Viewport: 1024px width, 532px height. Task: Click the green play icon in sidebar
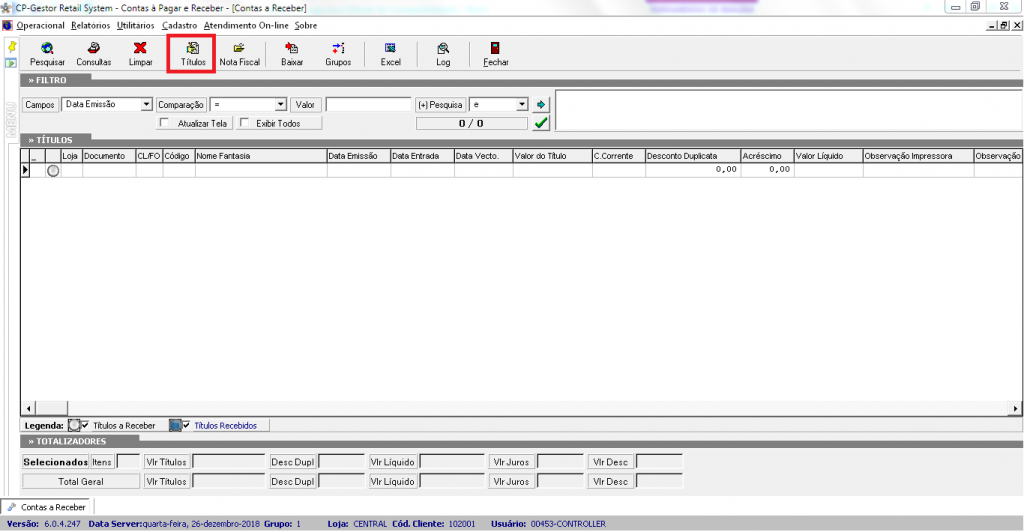[11, 63]
